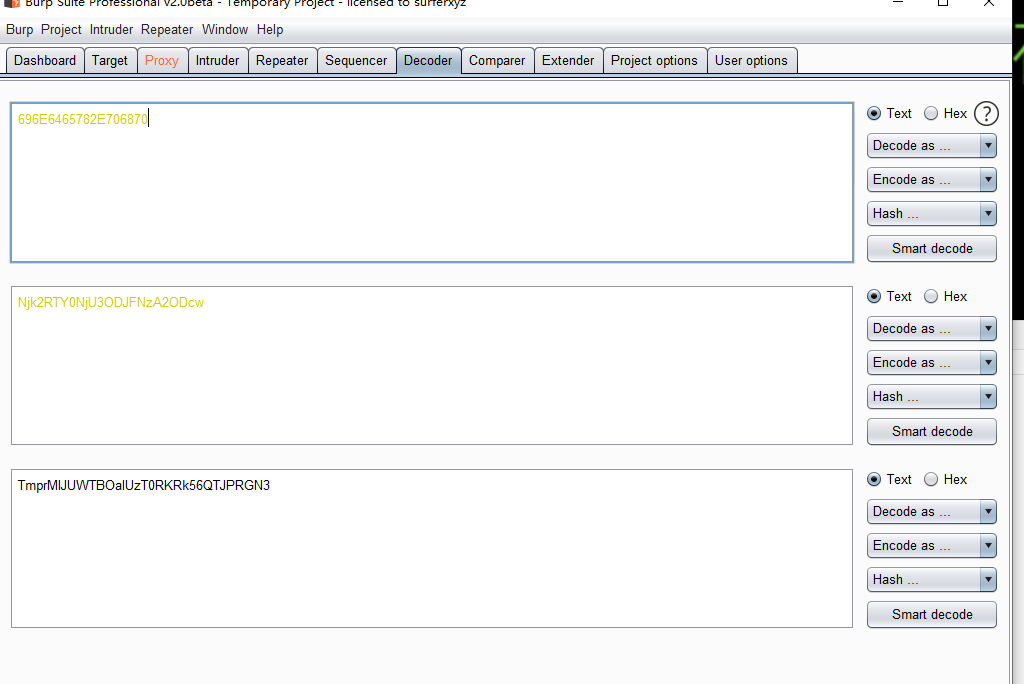Maximize the Burp Suite window
This screenshot has height=684, width=1024.
[943, 3]
